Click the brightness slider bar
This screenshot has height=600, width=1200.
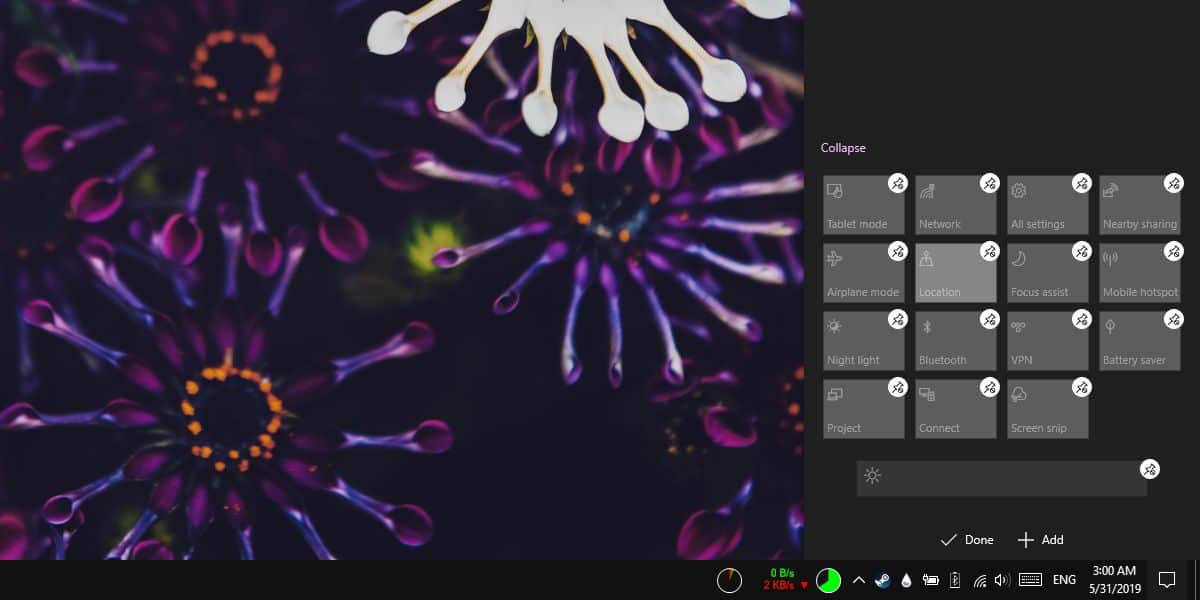(1002, 478)
